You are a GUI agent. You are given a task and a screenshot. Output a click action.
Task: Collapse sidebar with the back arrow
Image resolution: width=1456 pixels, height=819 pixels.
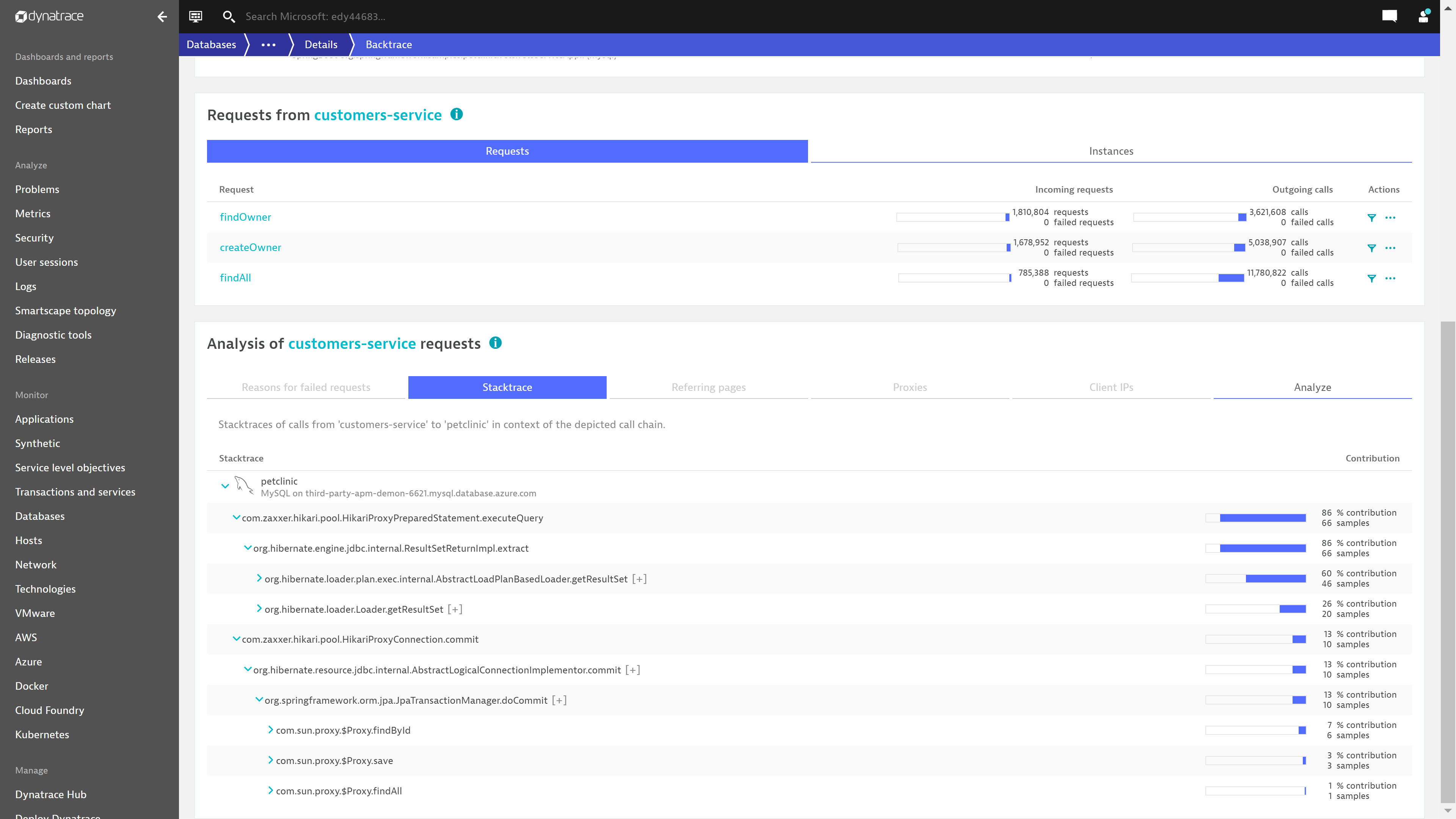point(162,16)
